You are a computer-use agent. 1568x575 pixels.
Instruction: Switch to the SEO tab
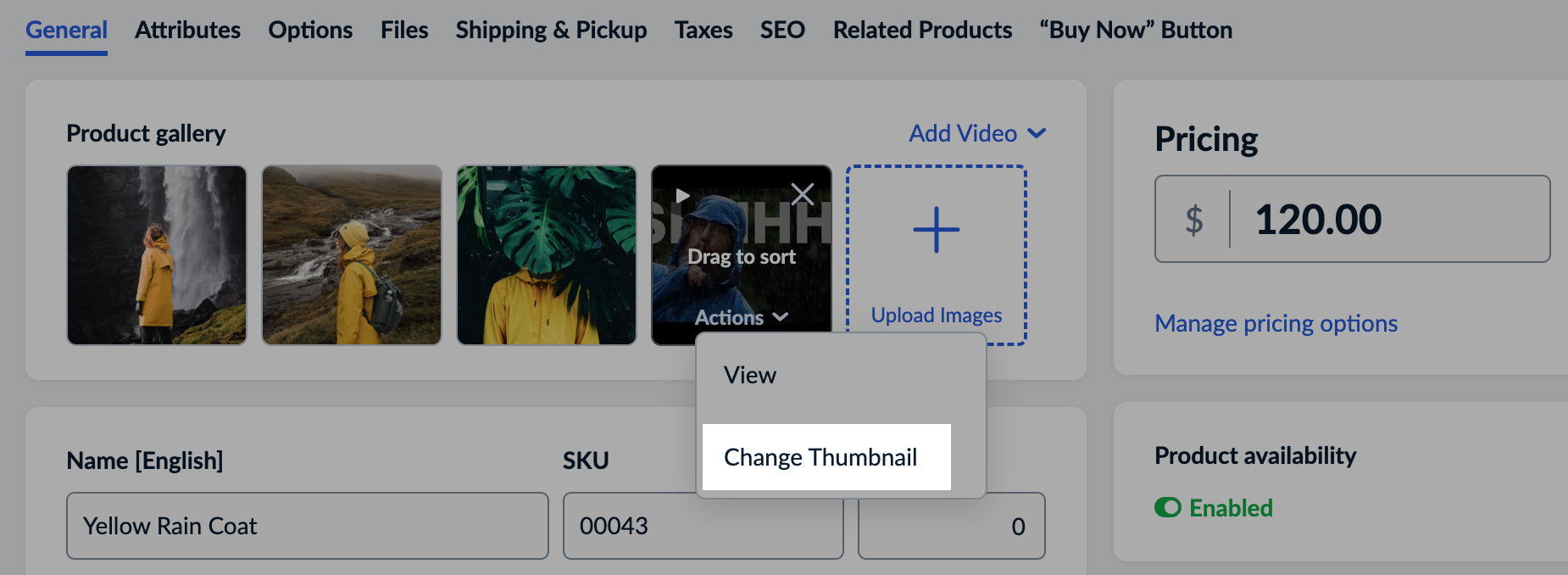point(781,30)
